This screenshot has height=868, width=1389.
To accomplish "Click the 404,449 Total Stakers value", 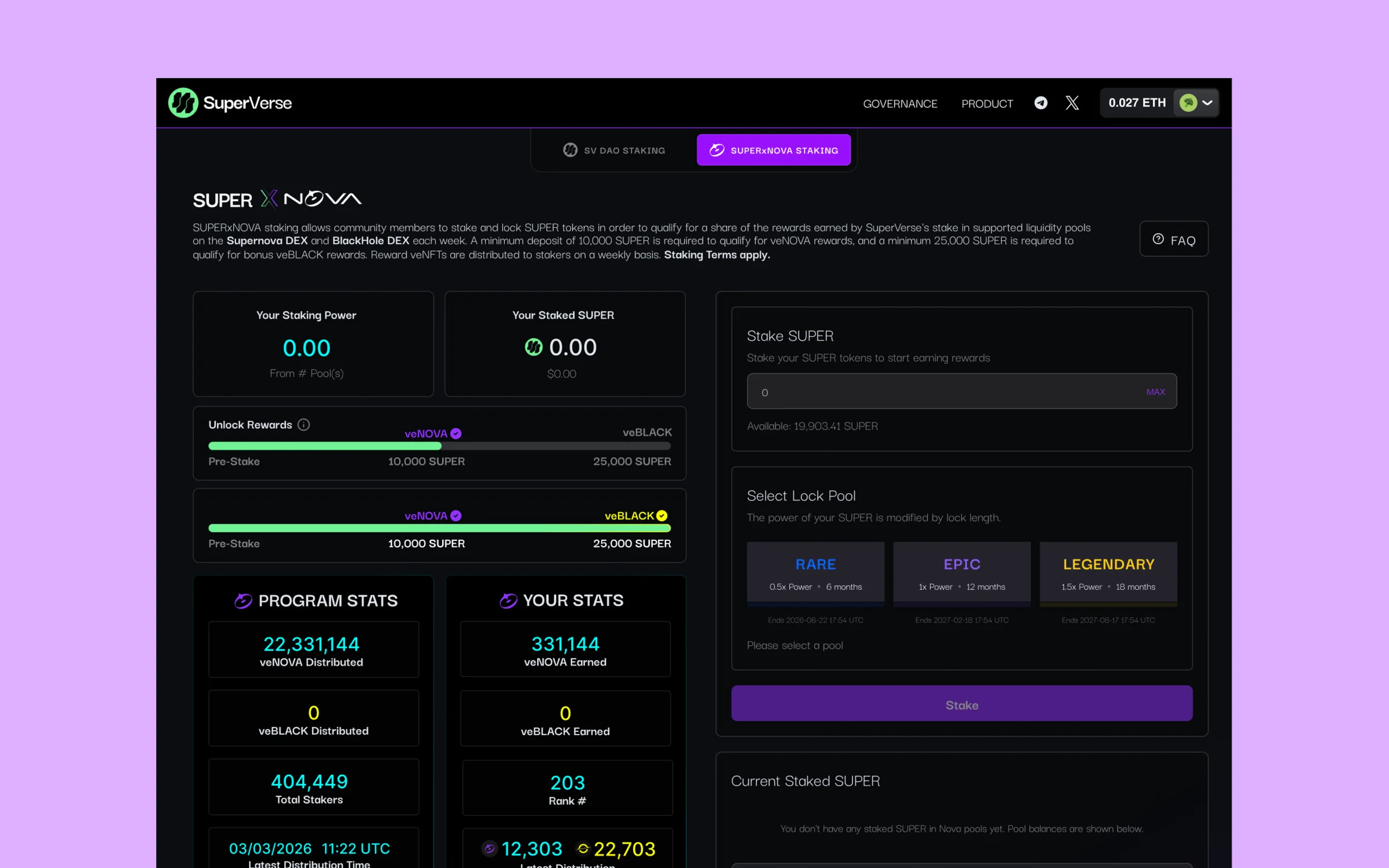I will point(309,782).
